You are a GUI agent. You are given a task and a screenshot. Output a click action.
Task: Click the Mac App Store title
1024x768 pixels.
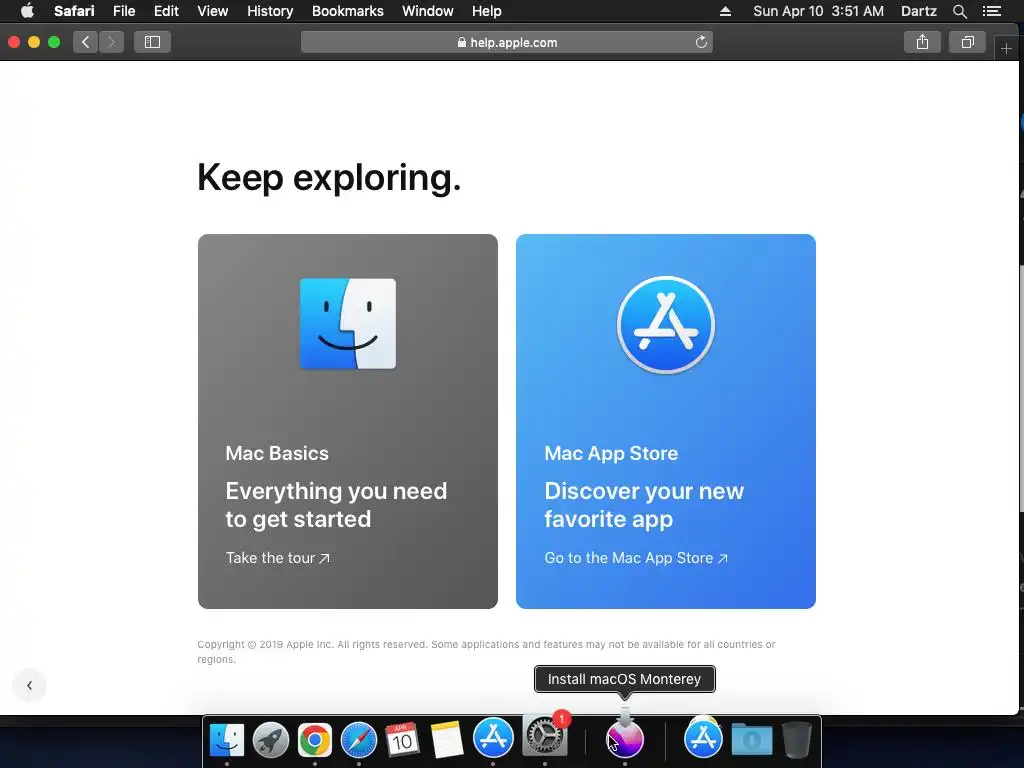(x=611, y=453)
